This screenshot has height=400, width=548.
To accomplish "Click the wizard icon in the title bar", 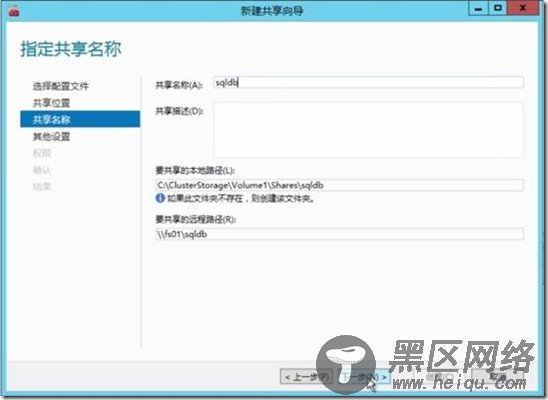I will pos(14,12).
